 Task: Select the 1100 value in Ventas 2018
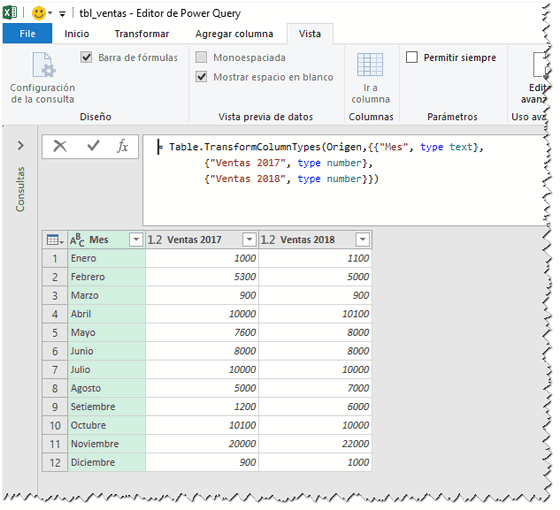tap(315, 258)
